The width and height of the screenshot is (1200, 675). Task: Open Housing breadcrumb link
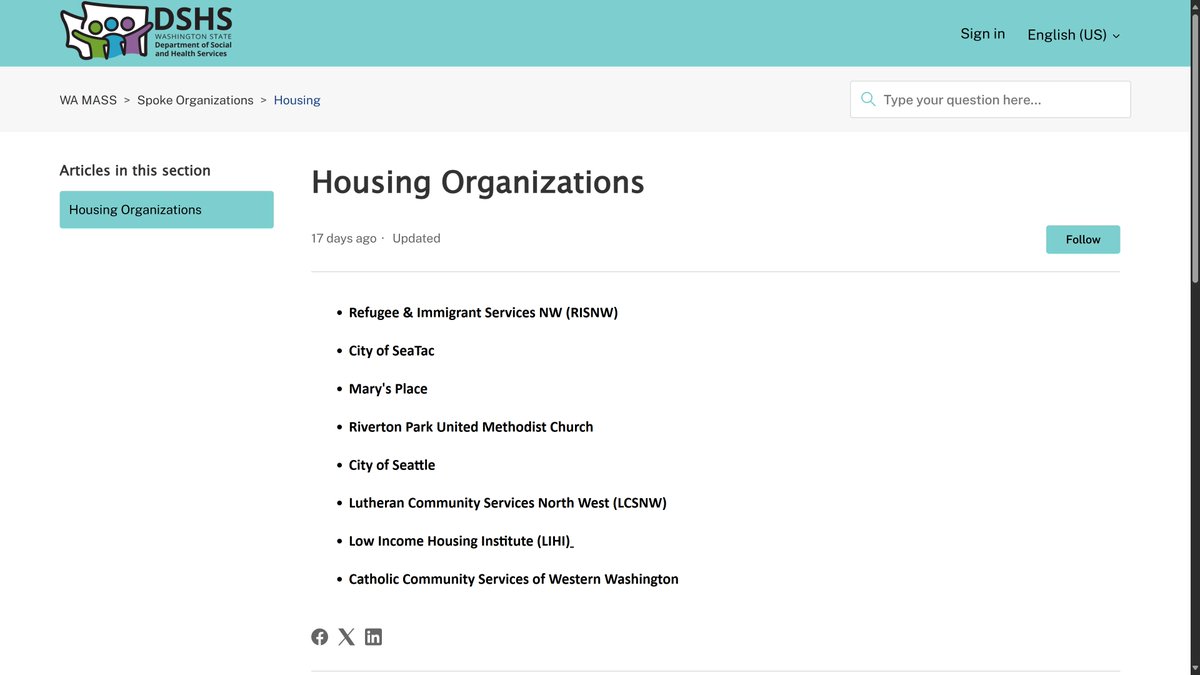[297, 100]
